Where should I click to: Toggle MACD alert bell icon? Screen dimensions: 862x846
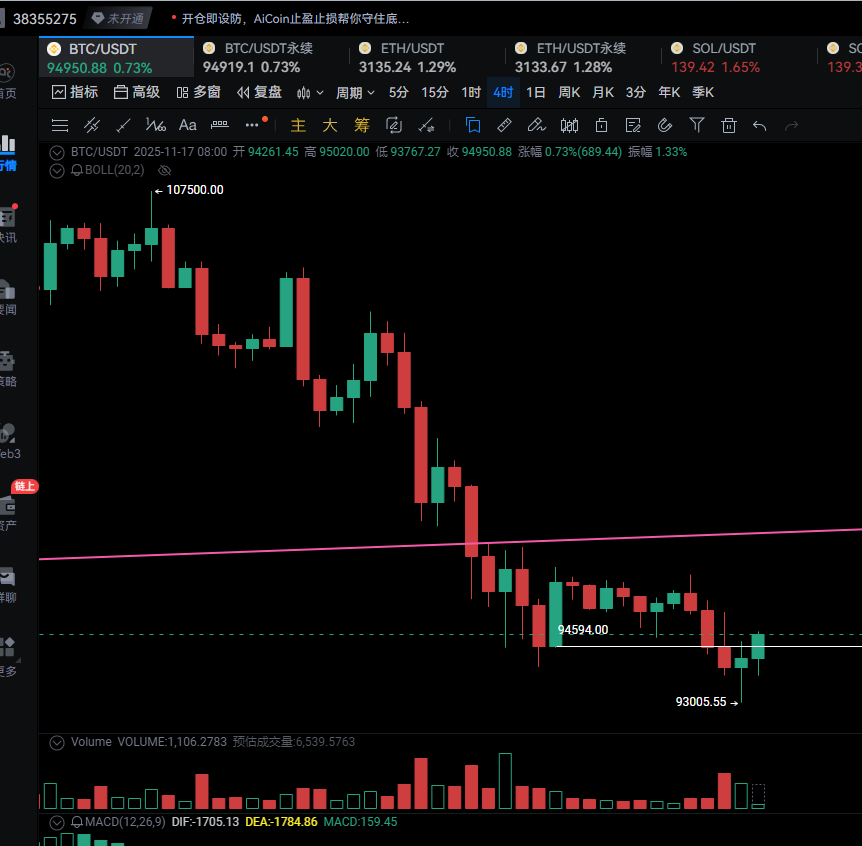pos(77,821)
